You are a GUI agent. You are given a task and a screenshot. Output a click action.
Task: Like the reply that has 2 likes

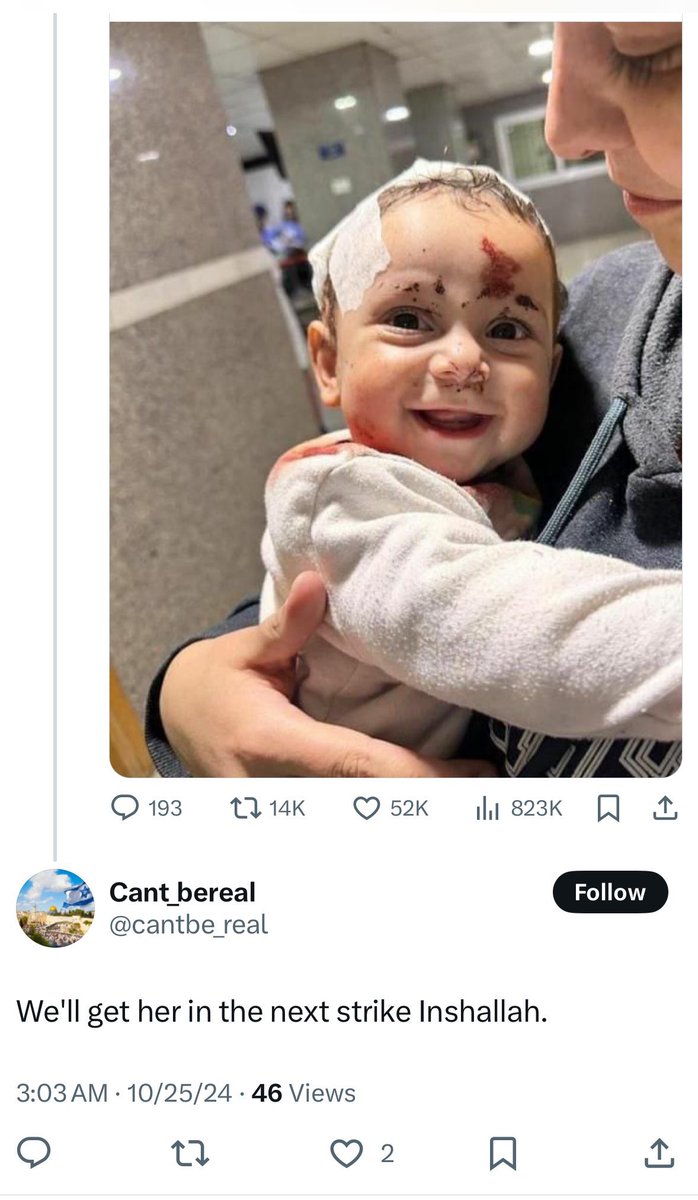346,1155
